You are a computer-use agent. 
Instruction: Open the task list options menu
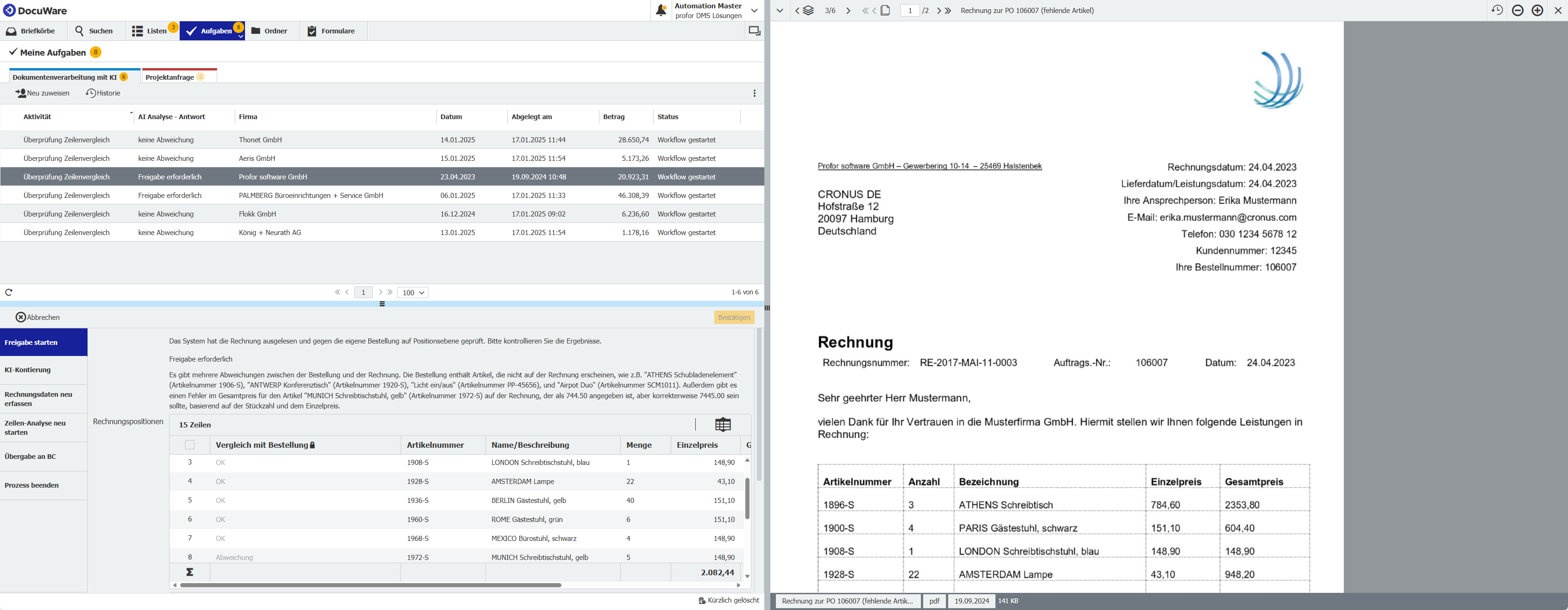[x=754, y=93]
